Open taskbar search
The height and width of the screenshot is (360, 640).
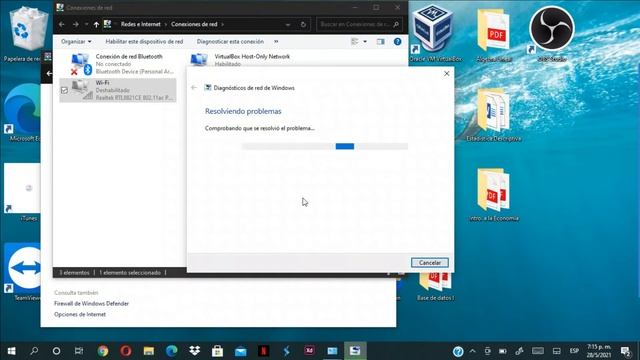coord(34,351)
